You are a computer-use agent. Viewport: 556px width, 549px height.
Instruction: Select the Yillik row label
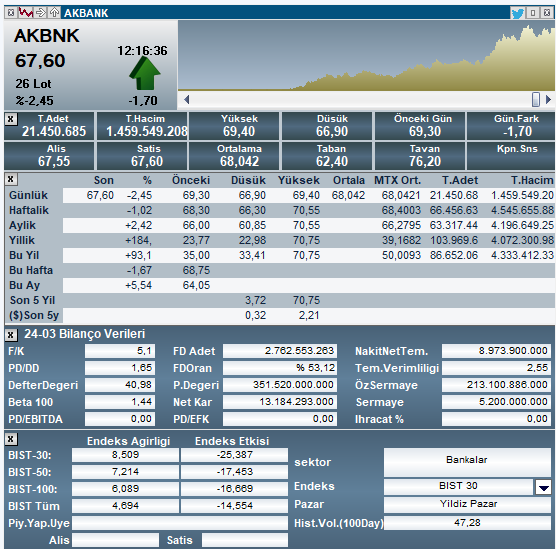click(22, 240)
